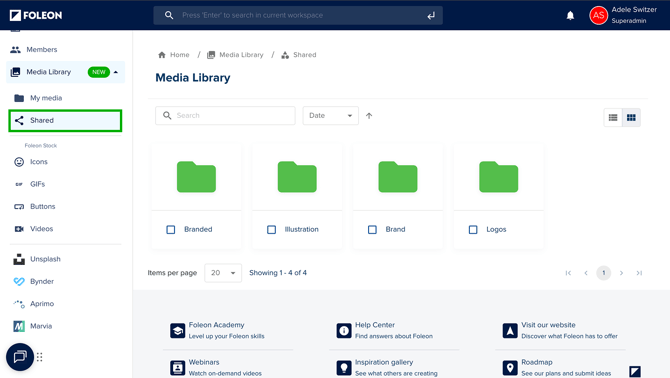The width and height of the screenshot is (670, 378).
Task: Open notifications bell
Action: point(570,16)
